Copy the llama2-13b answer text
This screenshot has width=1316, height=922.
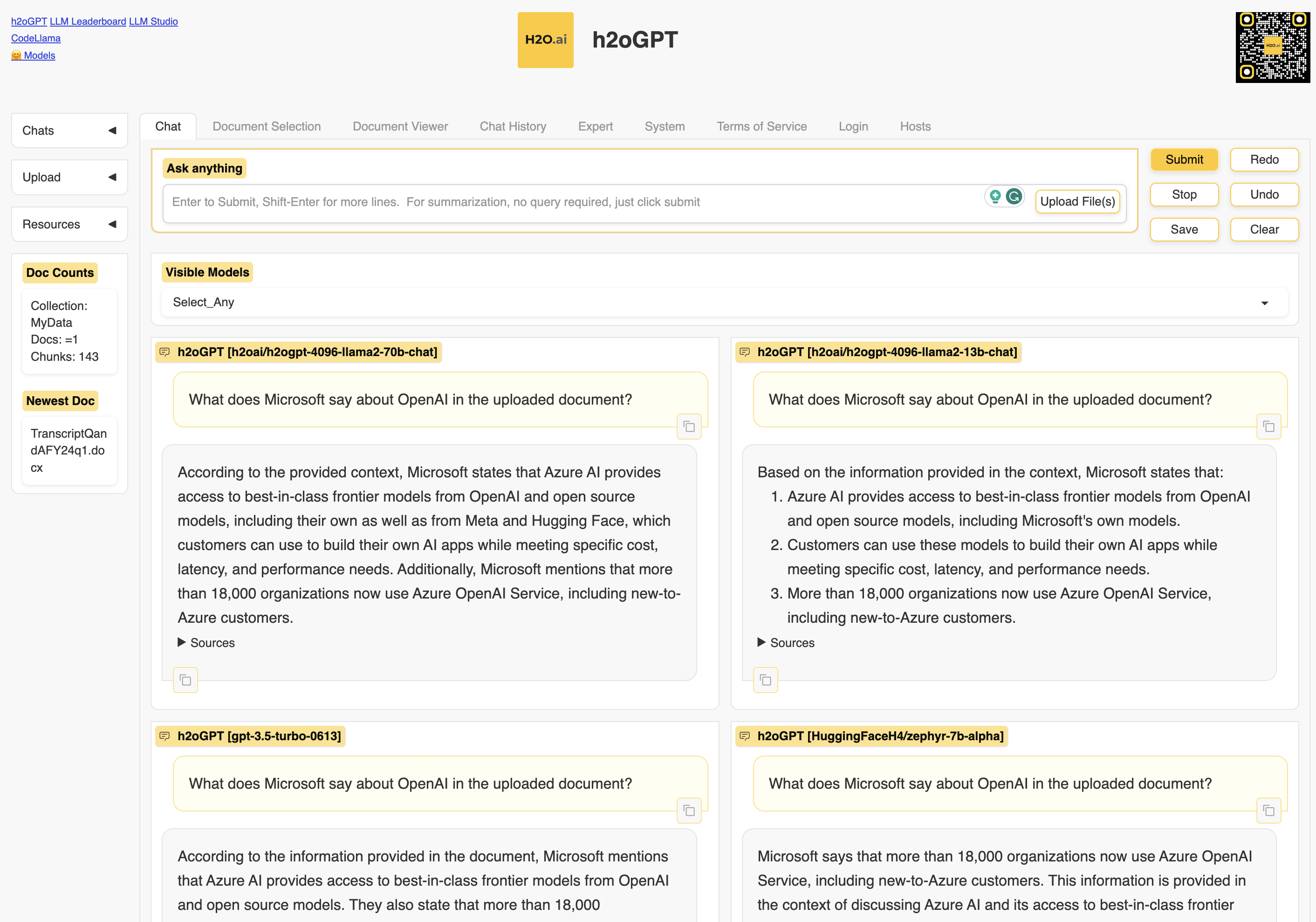[x=765, y=680]
